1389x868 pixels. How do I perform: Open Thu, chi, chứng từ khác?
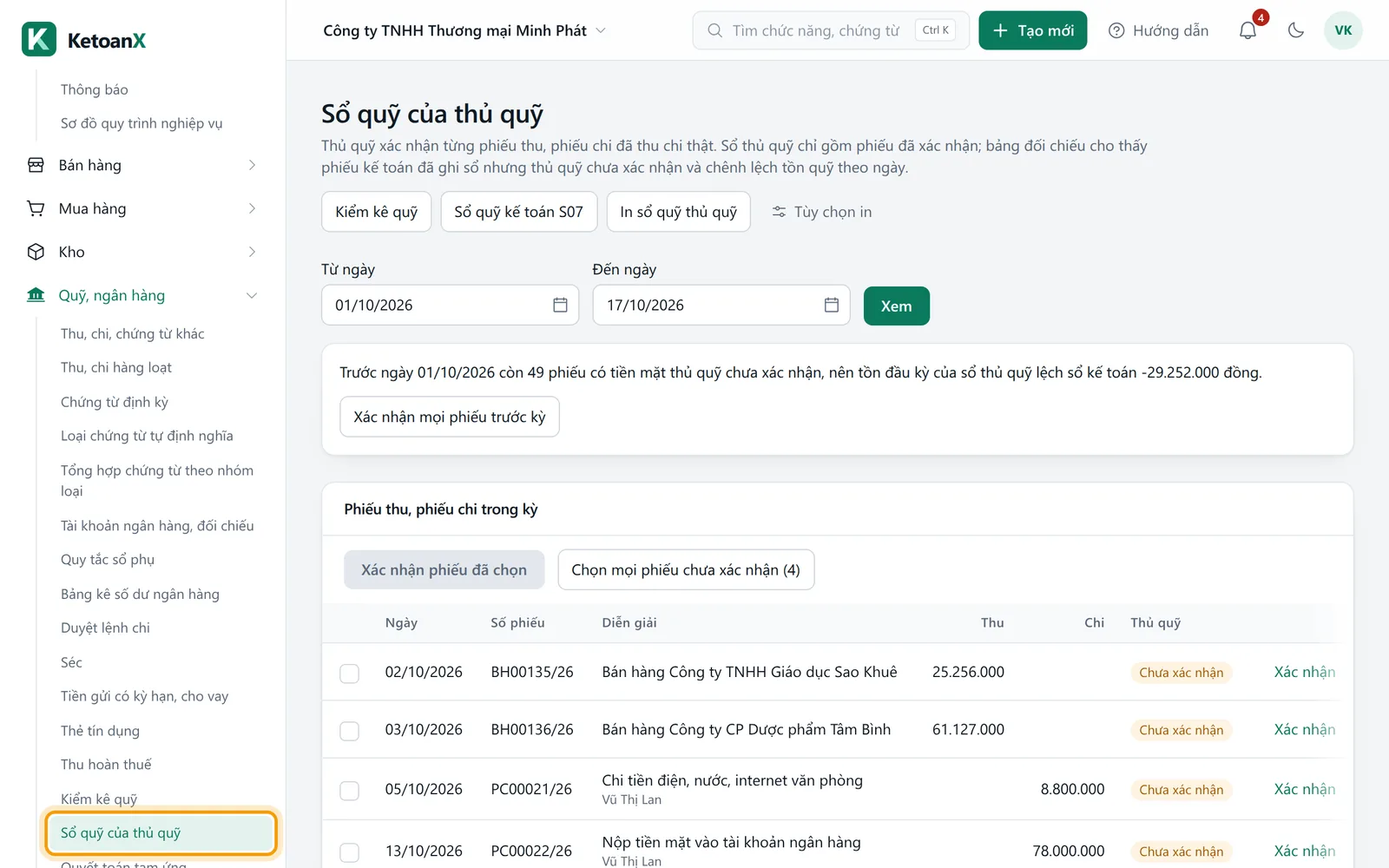(x=133, y=333)
